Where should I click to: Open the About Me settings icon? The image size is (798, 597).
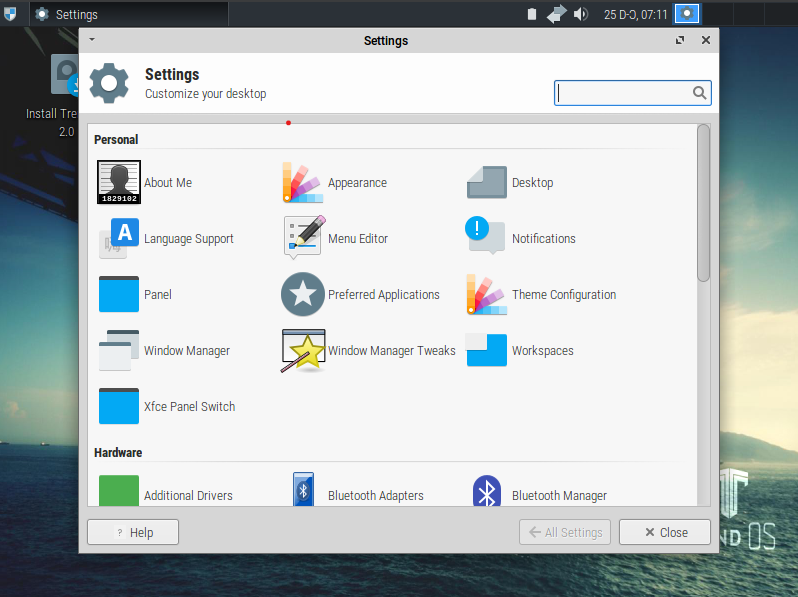tap(119, 183)
